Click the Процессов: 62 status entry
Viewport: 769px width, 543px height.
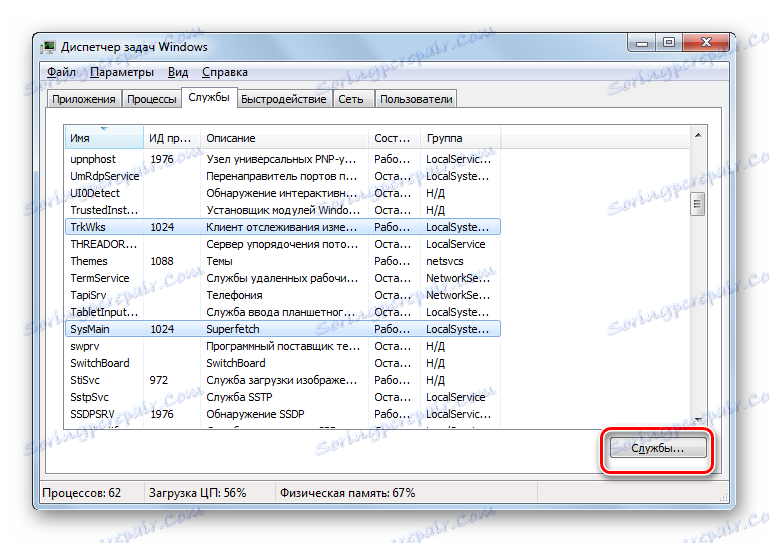(81, 492)
